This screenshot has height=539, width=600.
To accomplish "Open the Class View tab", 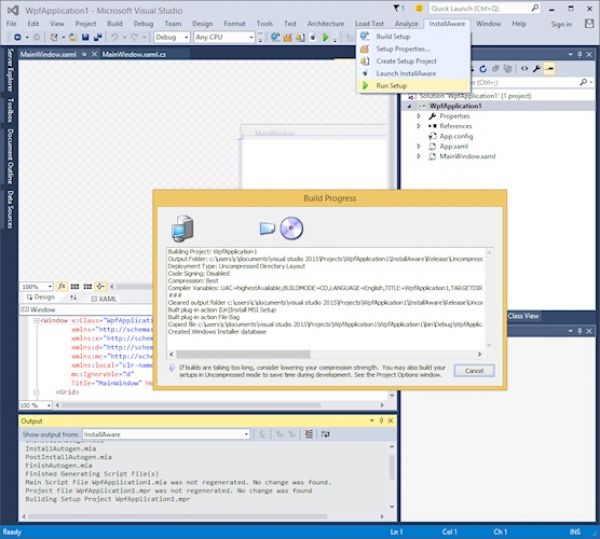I will (523, 316).
